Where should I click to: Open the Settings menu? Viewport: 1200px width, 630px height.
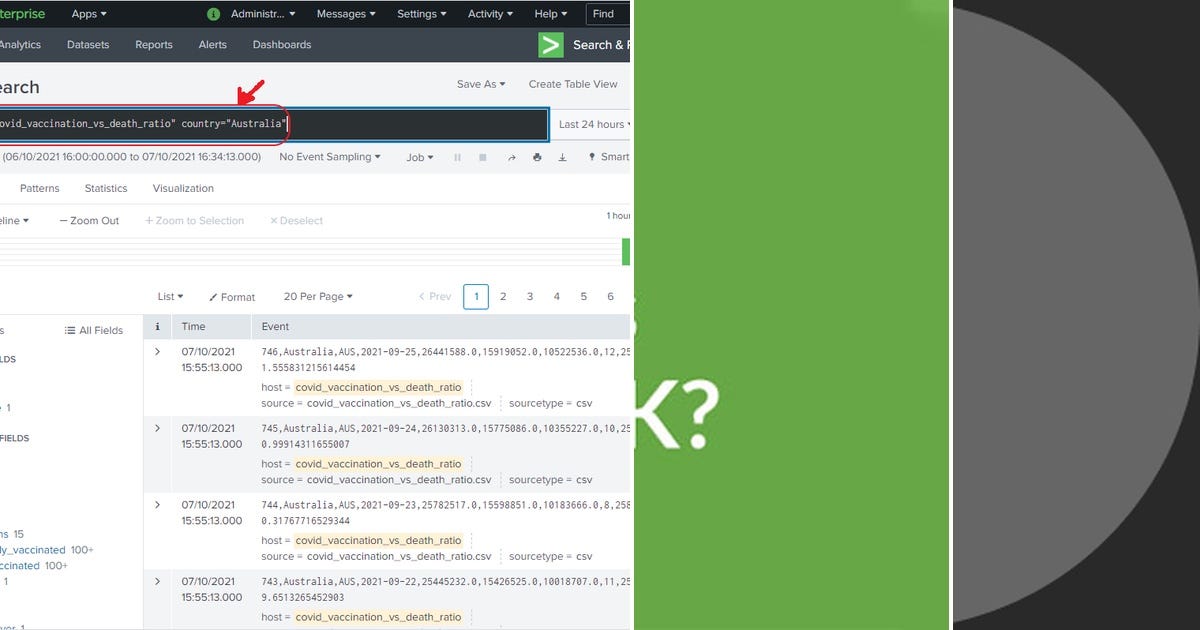420,14
